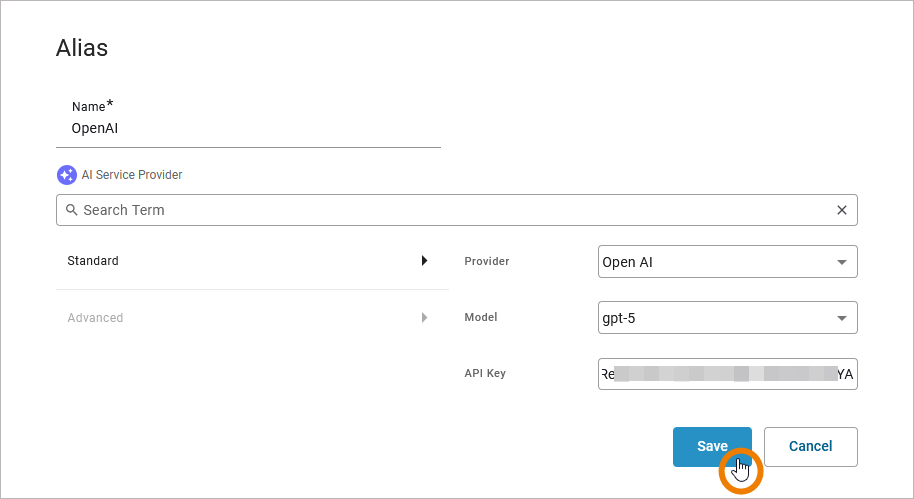Expand the Standard category arrow
The width and height of the screenshot is (914, 499).
(x=424, y=261)
